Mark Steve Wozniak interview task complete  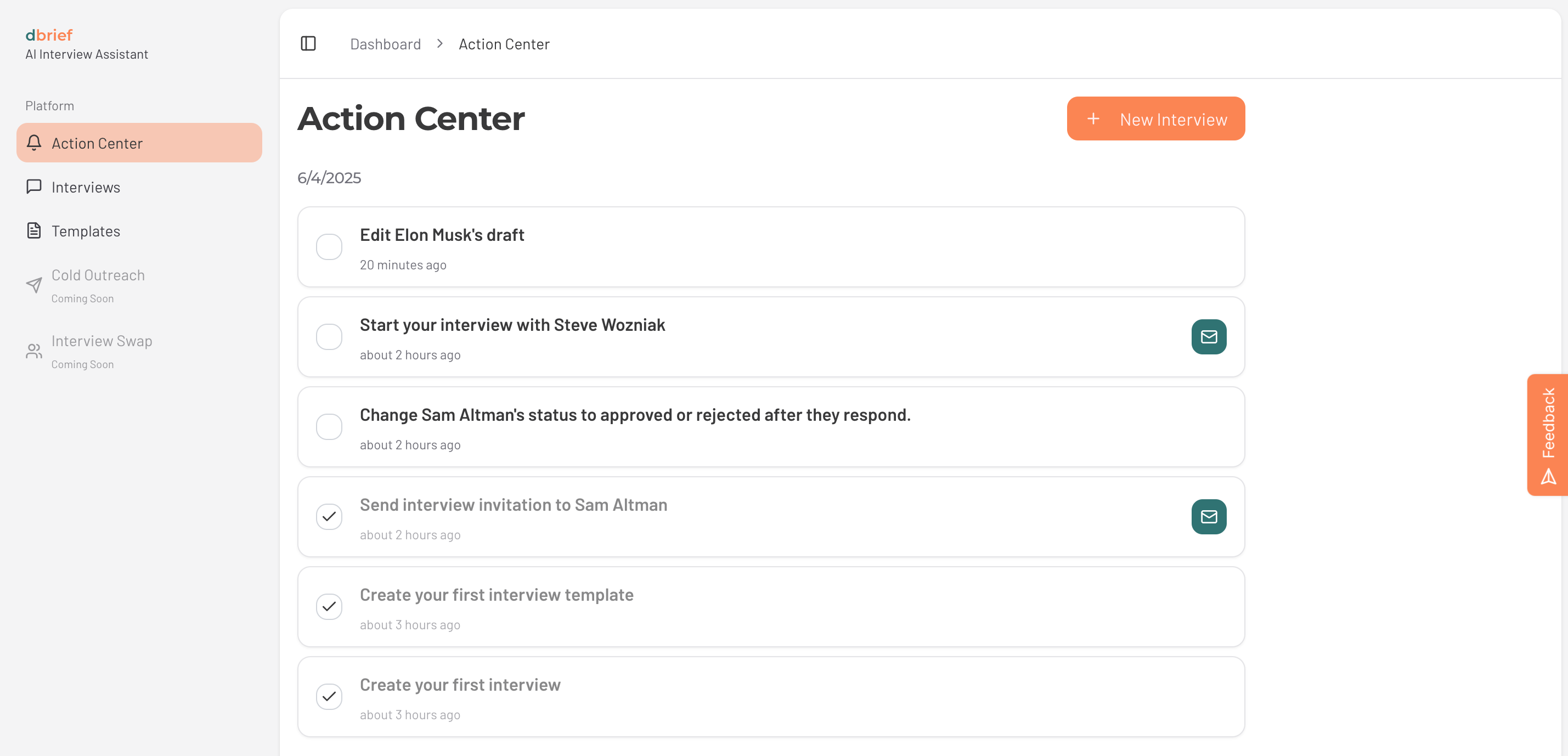(329, 337)
